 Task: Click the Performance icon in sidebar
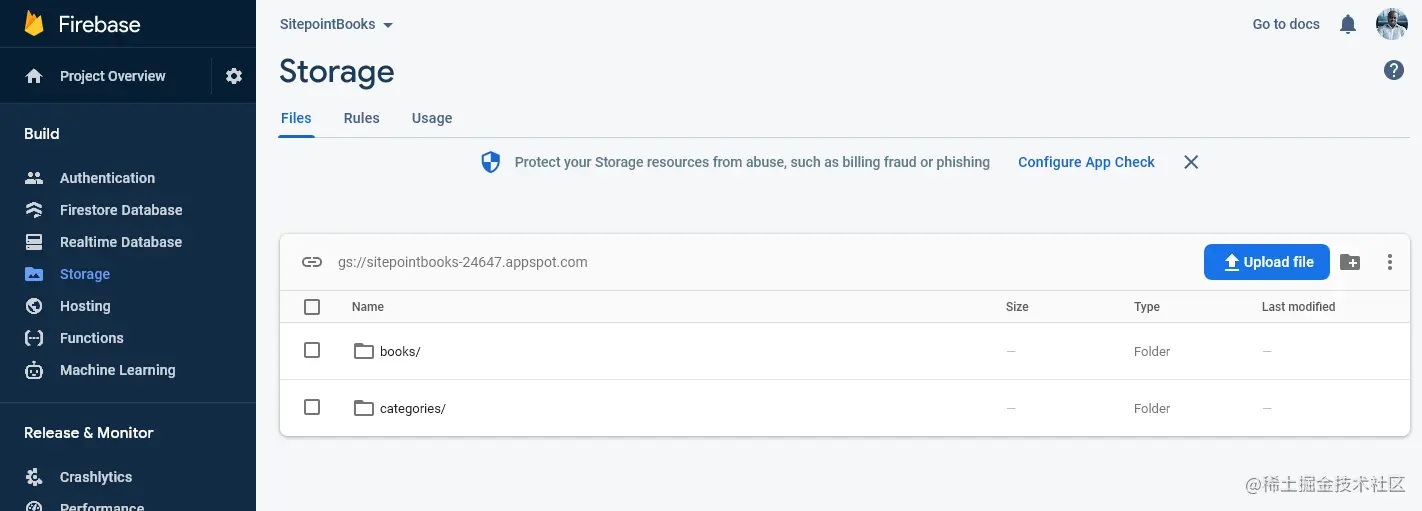click(x=34, y=505)
